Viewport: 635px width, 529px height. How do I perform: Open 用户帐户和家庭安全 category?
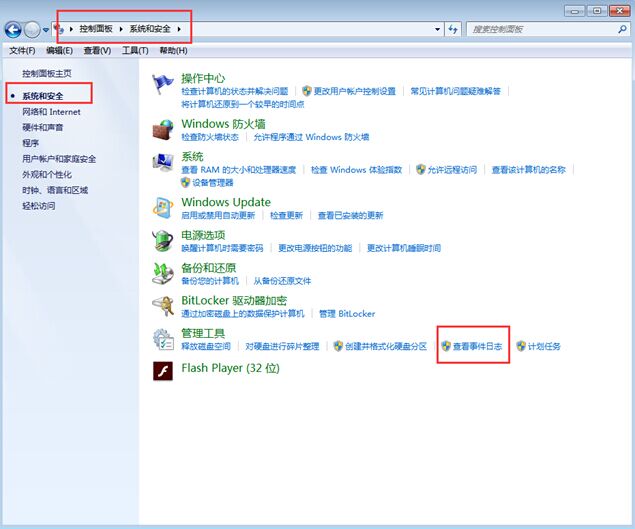coord(59,159)
